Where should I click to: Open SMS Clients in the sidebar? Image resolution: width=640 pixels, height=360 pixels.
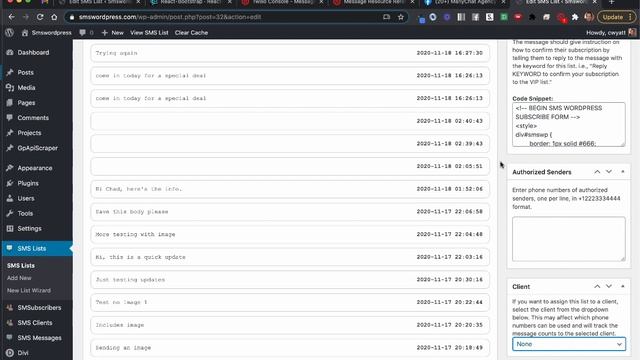pos(35,323)
